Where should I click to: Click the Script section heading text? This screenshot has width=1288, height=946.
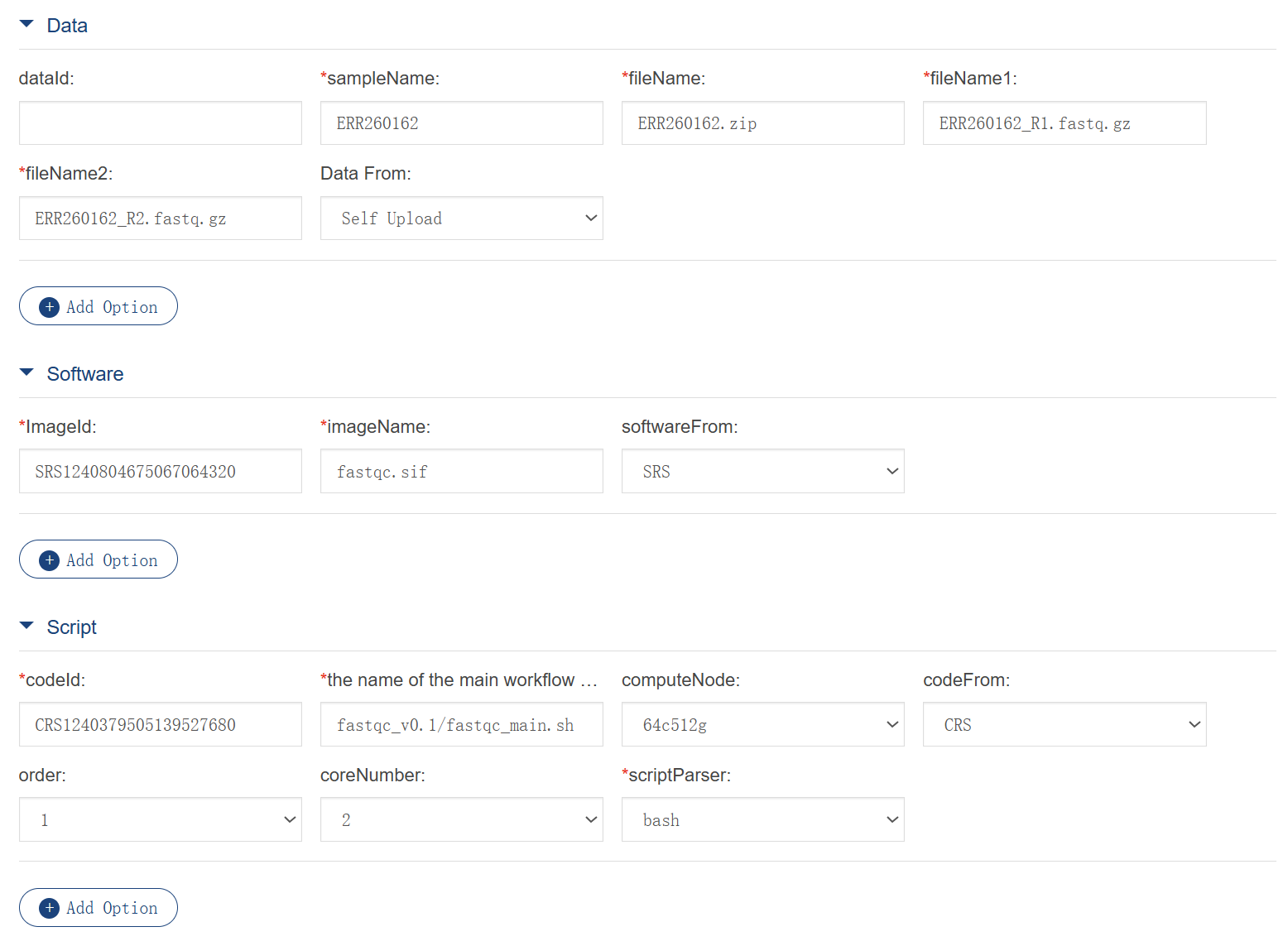click(72, 627)
